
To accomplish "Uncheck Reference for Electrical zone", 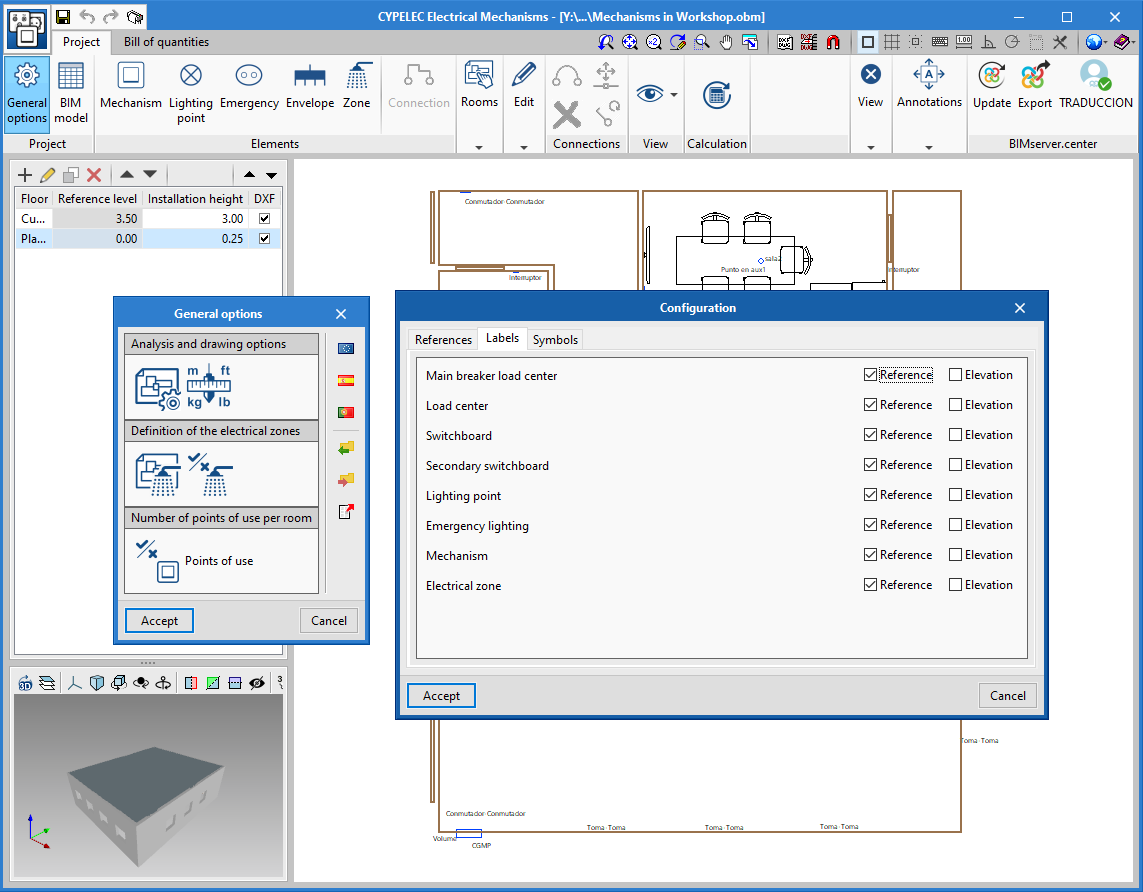I will 870,584.
